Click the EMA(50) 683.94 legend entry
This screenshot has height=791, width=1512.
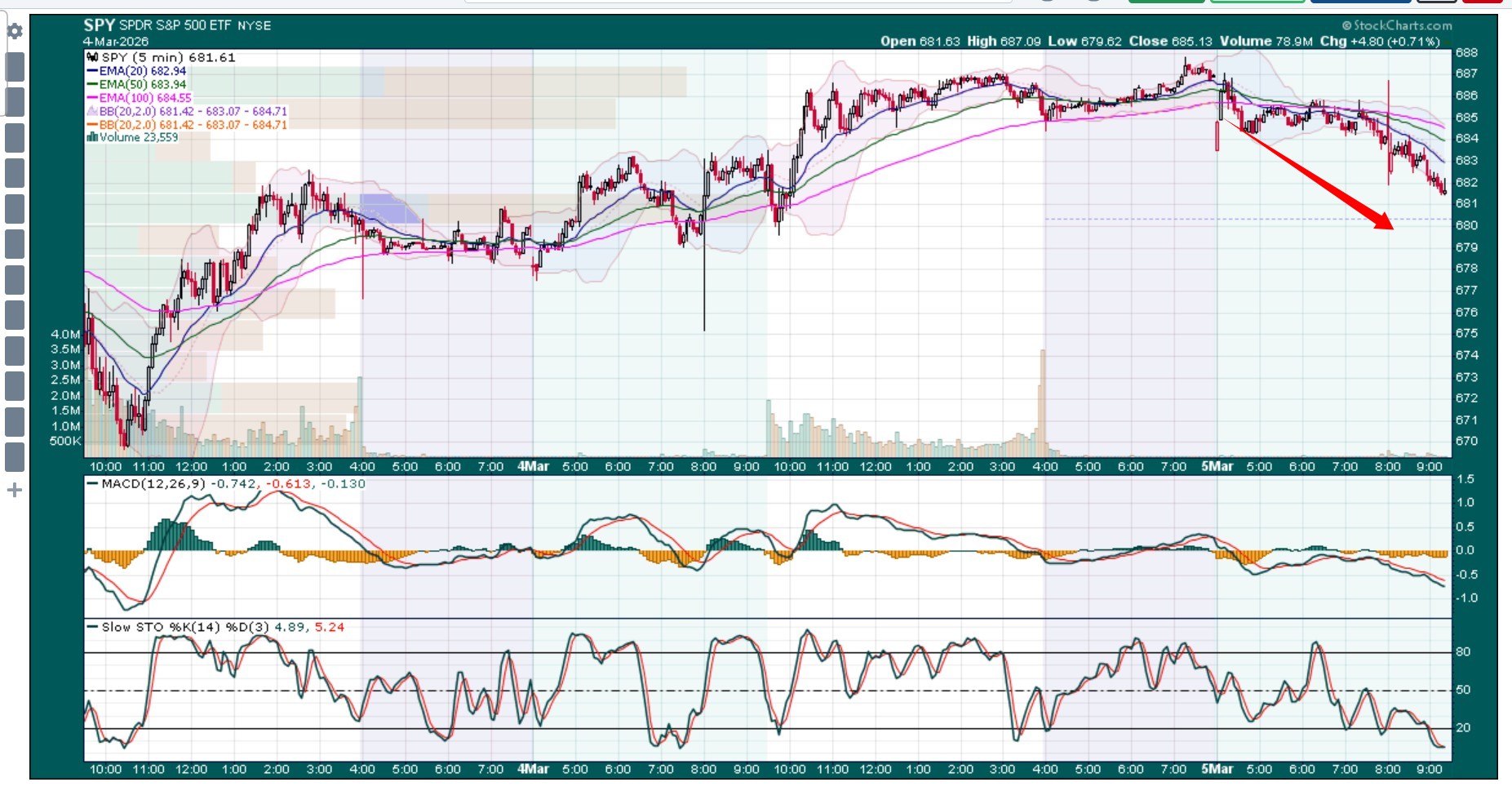136,84
